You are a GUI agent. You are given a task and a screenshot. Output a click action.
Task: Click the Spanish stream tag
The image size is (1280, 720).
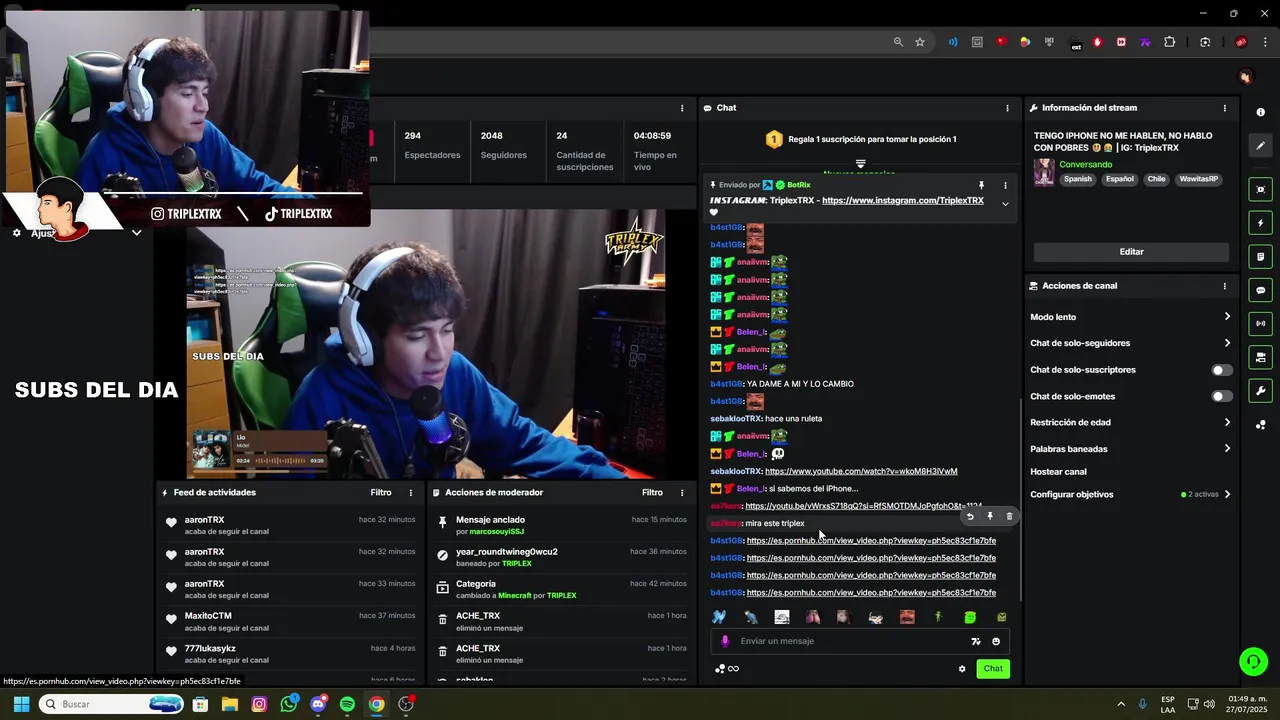coord(1078,179)
